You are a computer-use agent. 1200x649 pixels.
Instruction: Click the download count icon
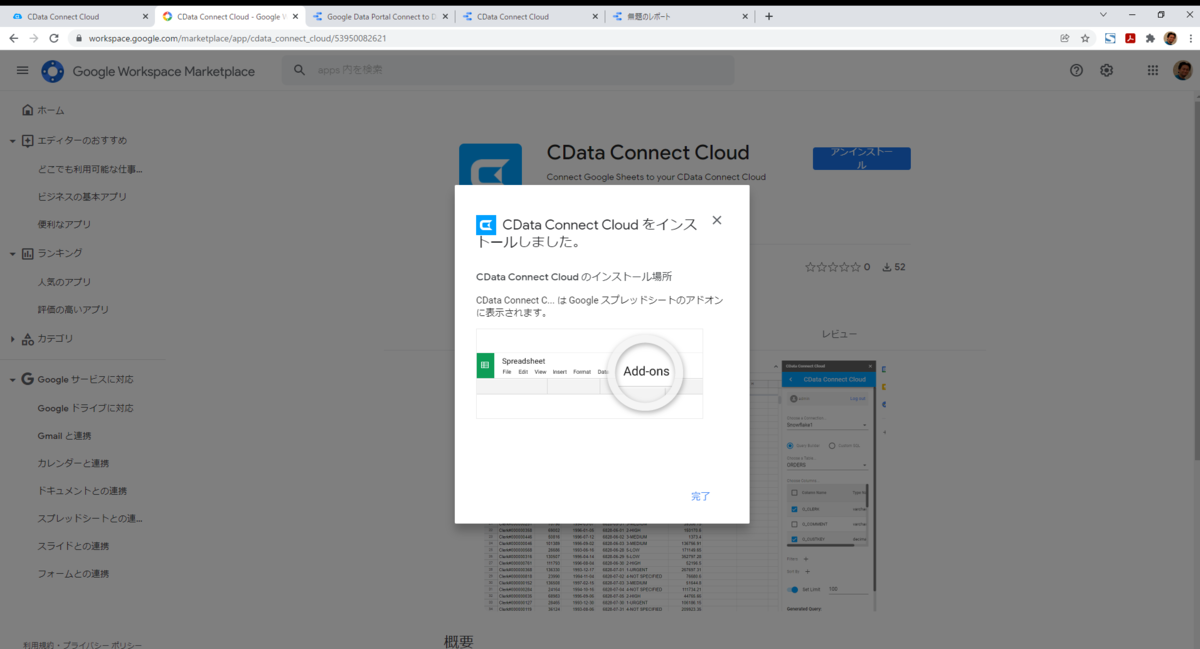(886, 267)
